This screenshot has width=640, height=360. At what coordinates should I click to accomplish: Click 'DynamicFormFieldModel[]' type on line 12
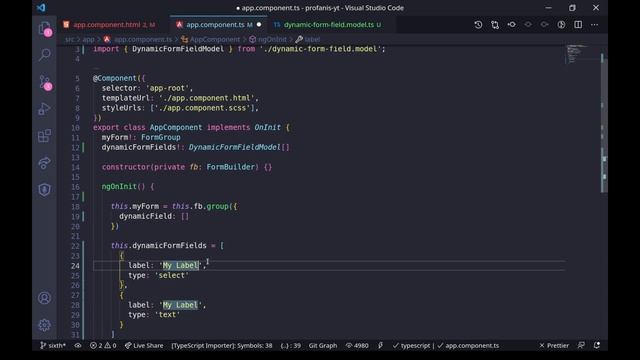239,147
